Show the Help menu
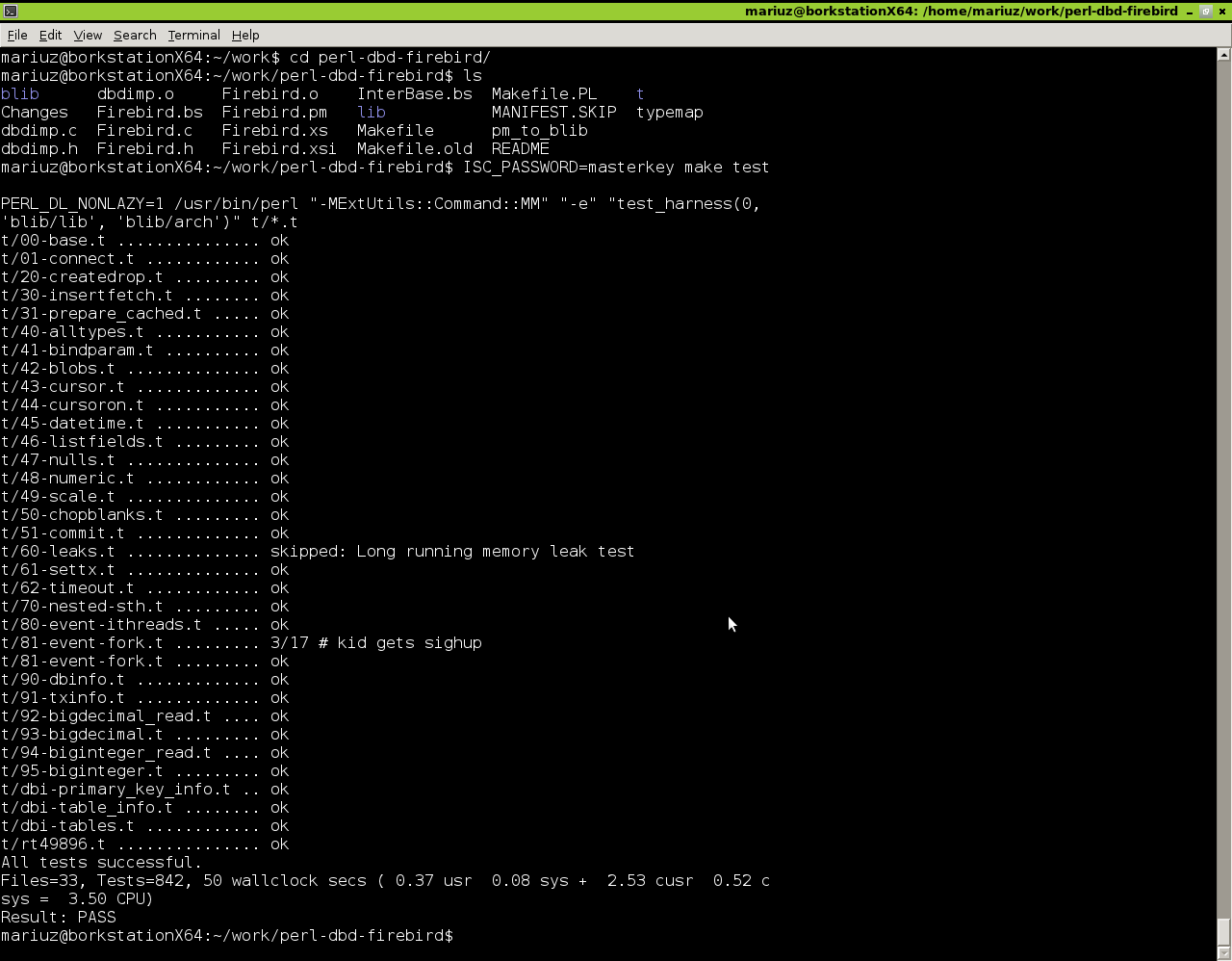This screenshot has width=1232, height=961. 245,35
